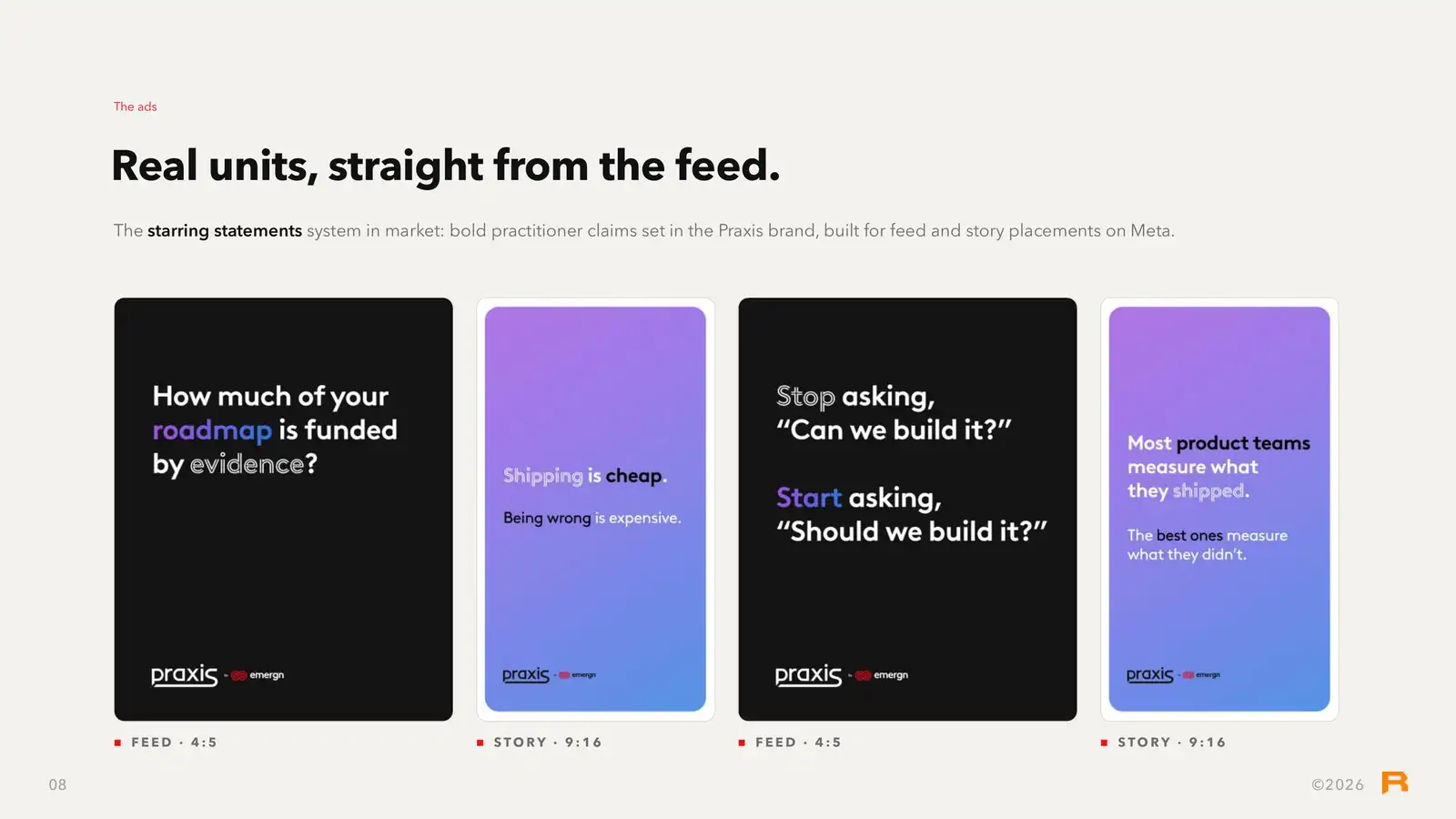
Task: Click praxis logo in Most product teams ad
Action: (1150, 675)
